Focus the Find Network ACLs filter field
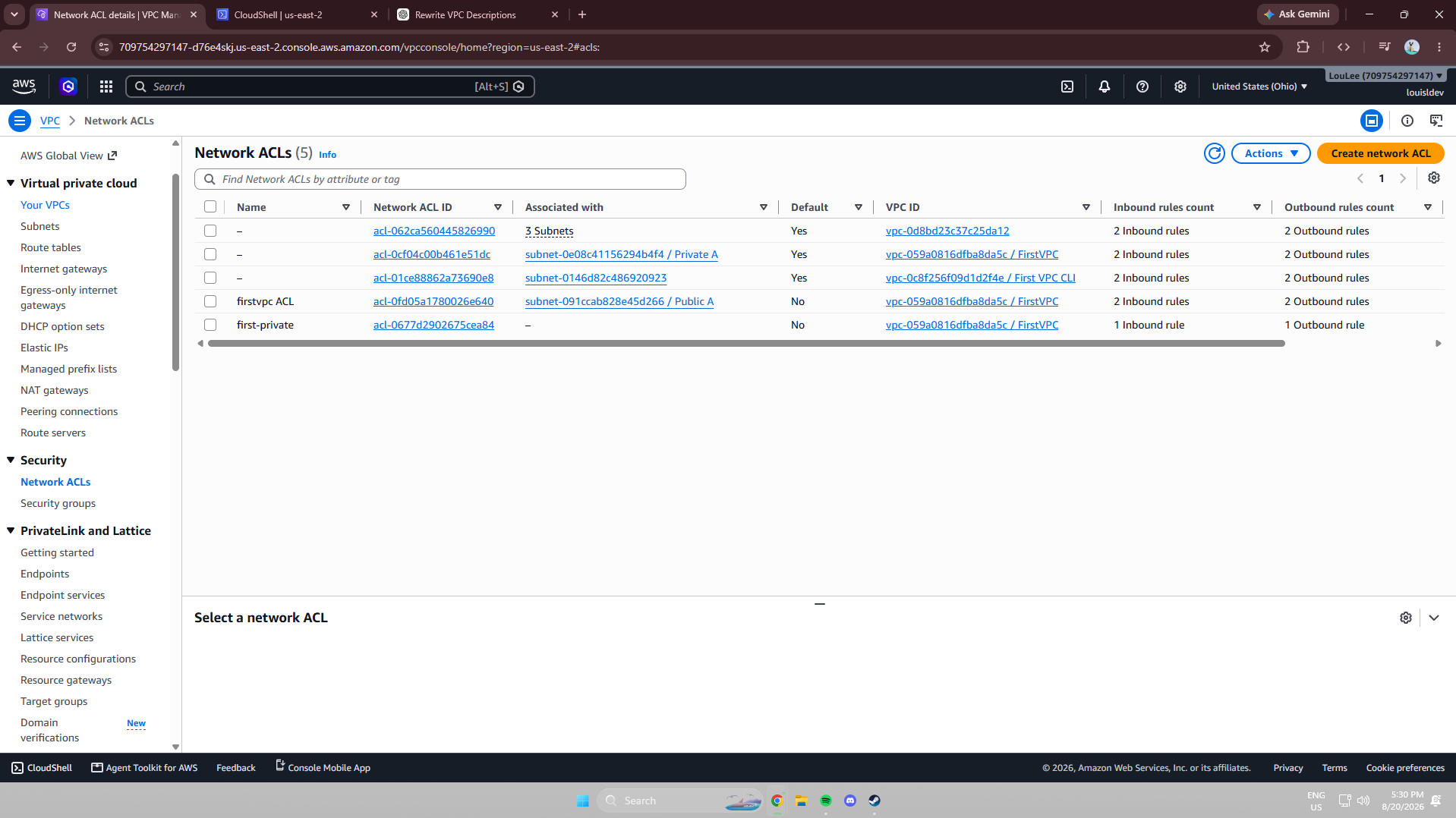 tap(440, 179)
